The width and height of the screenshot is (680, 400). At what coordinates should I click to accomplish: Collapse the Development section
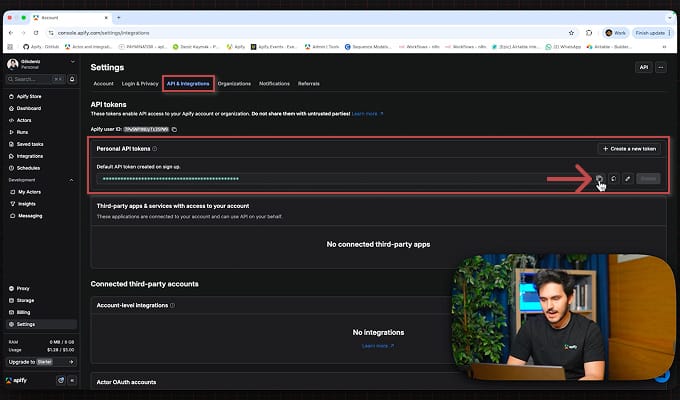(x=72, y=180)
